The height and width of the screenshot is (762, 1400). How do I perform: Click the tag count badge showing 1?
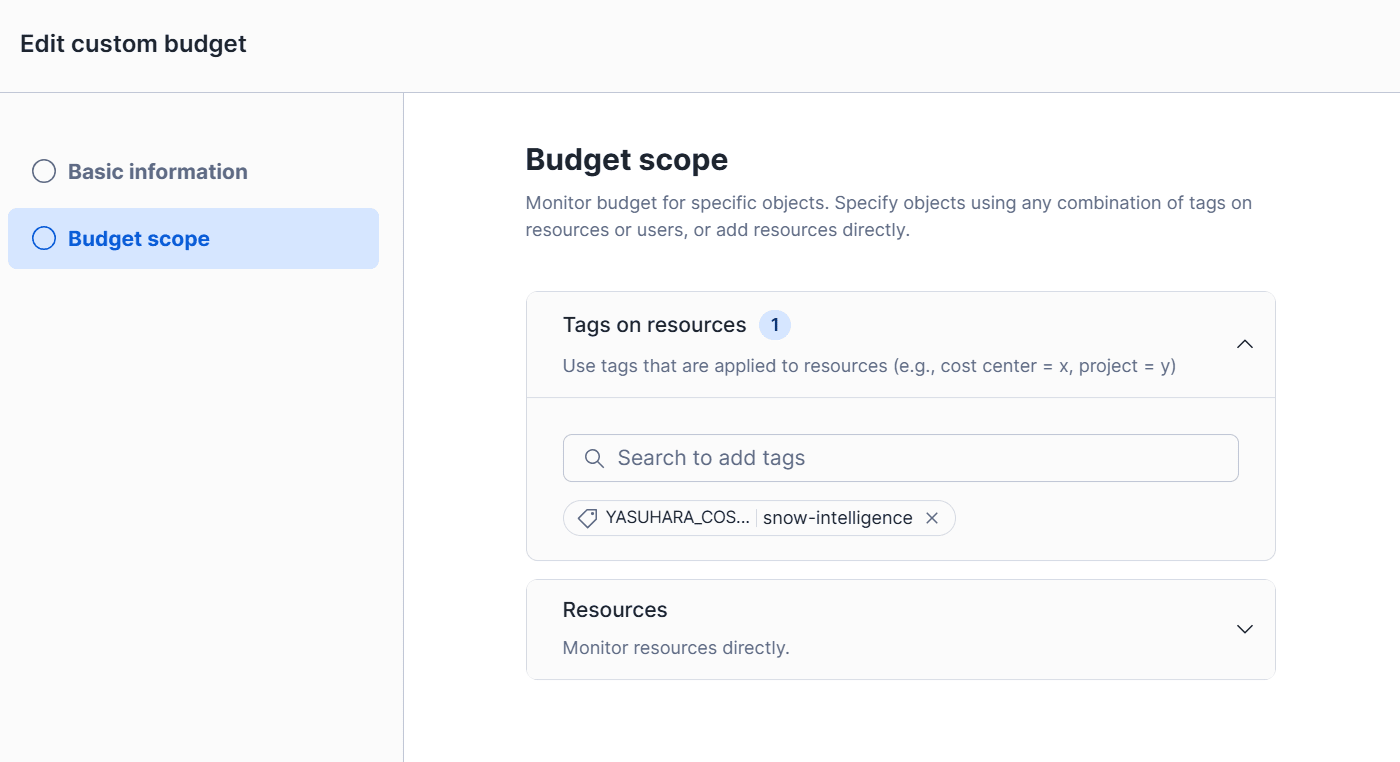[x=774, y=325]
